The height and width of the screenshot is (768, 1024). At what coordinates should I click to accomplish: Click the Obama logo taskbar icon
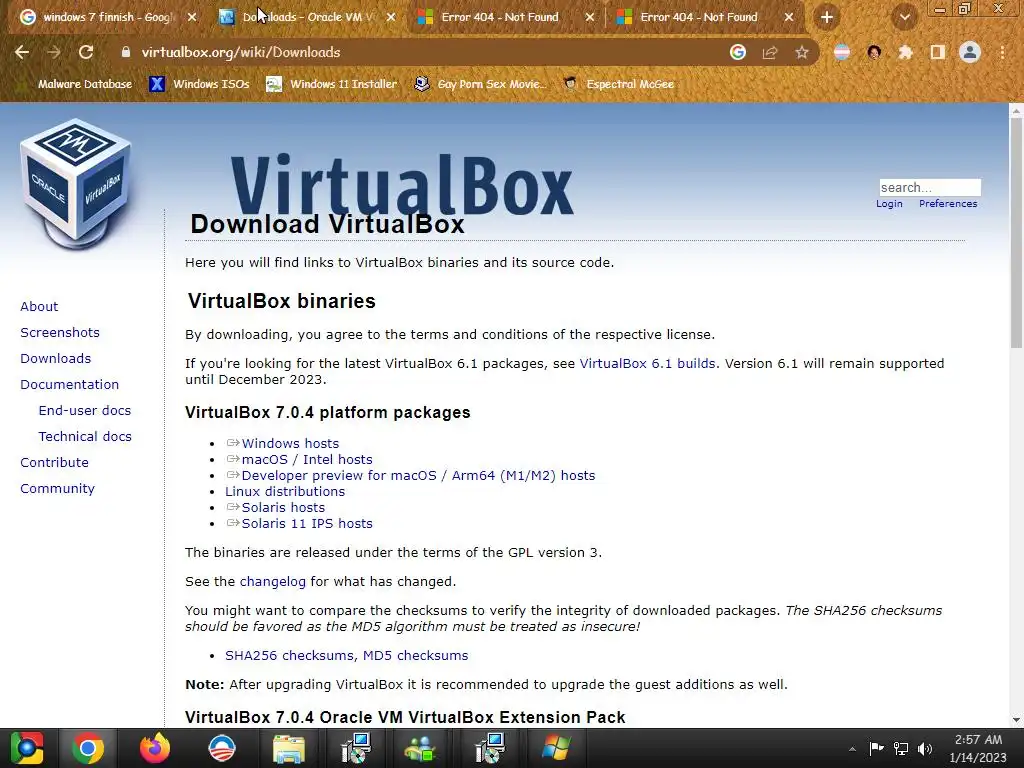(222, 748)
